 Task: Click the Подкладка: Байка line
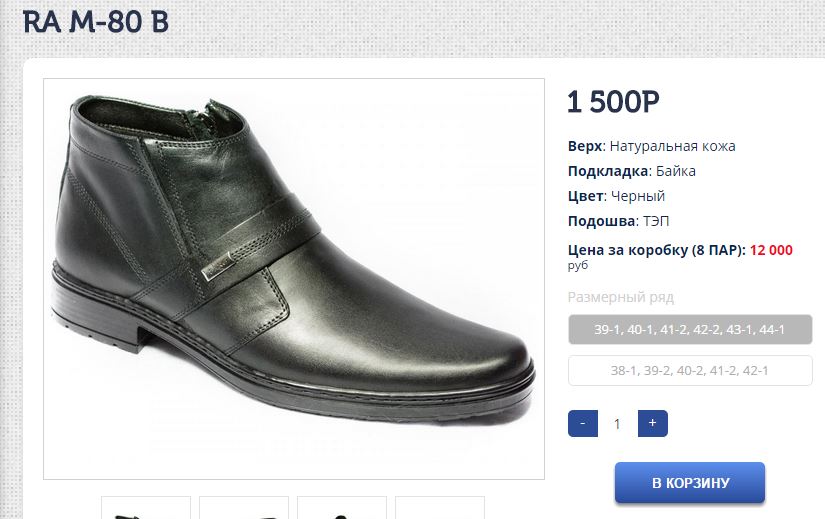(631, 171)
